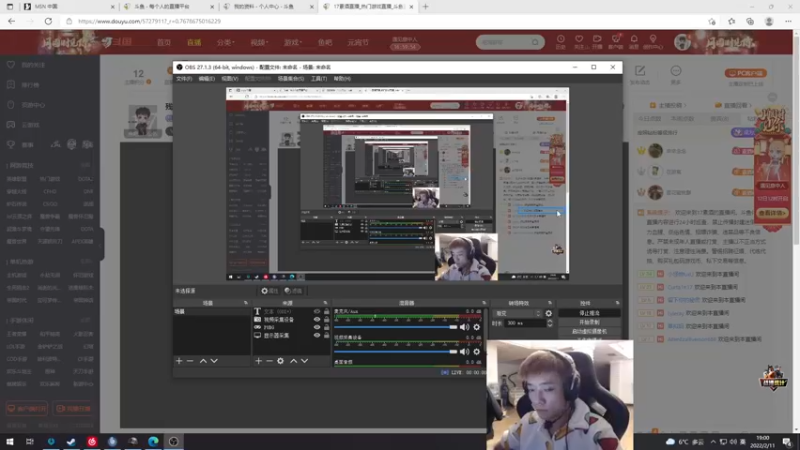
Task: Click the 滤镜 filters button above sources
Action: point(293,291)
